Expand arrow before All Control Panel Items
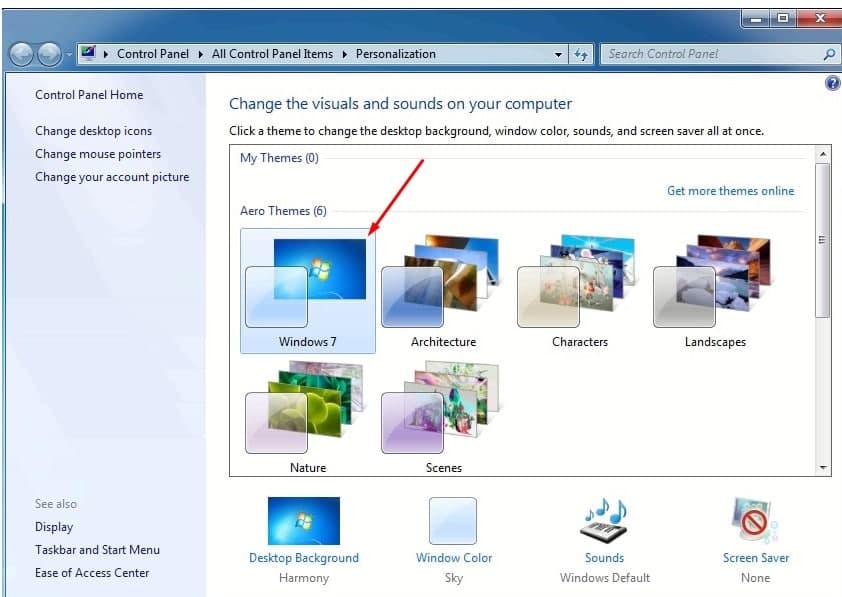This screenshot has width=842, height=597. point(201,54)
